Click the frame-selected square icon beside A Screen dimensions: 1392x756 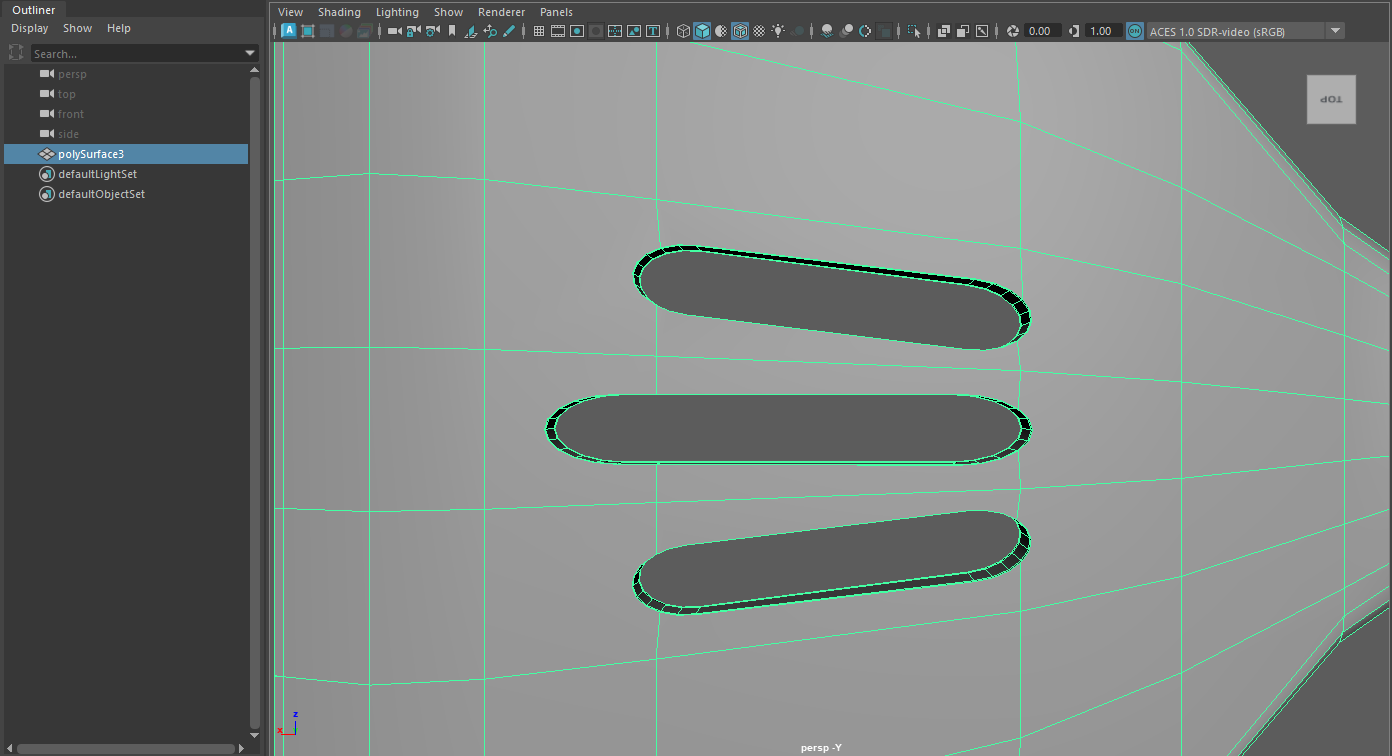(x=307, y=31)
